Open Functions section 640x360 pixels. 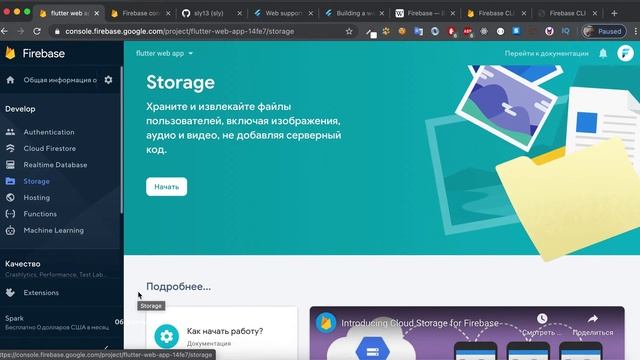[x=40, y=214]
